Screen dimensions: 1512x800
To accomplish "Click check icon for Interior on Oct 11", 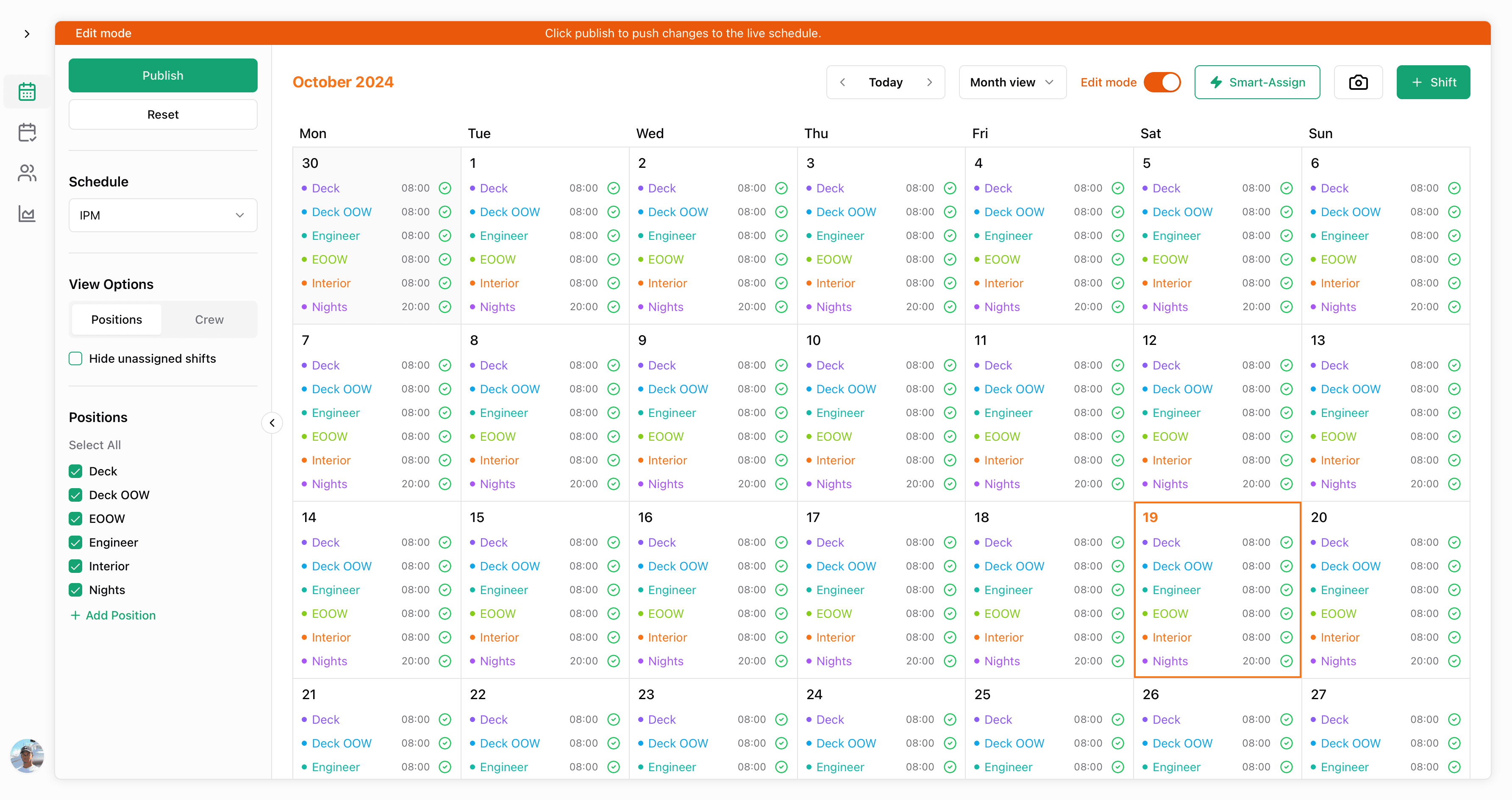I will 1117,460.
